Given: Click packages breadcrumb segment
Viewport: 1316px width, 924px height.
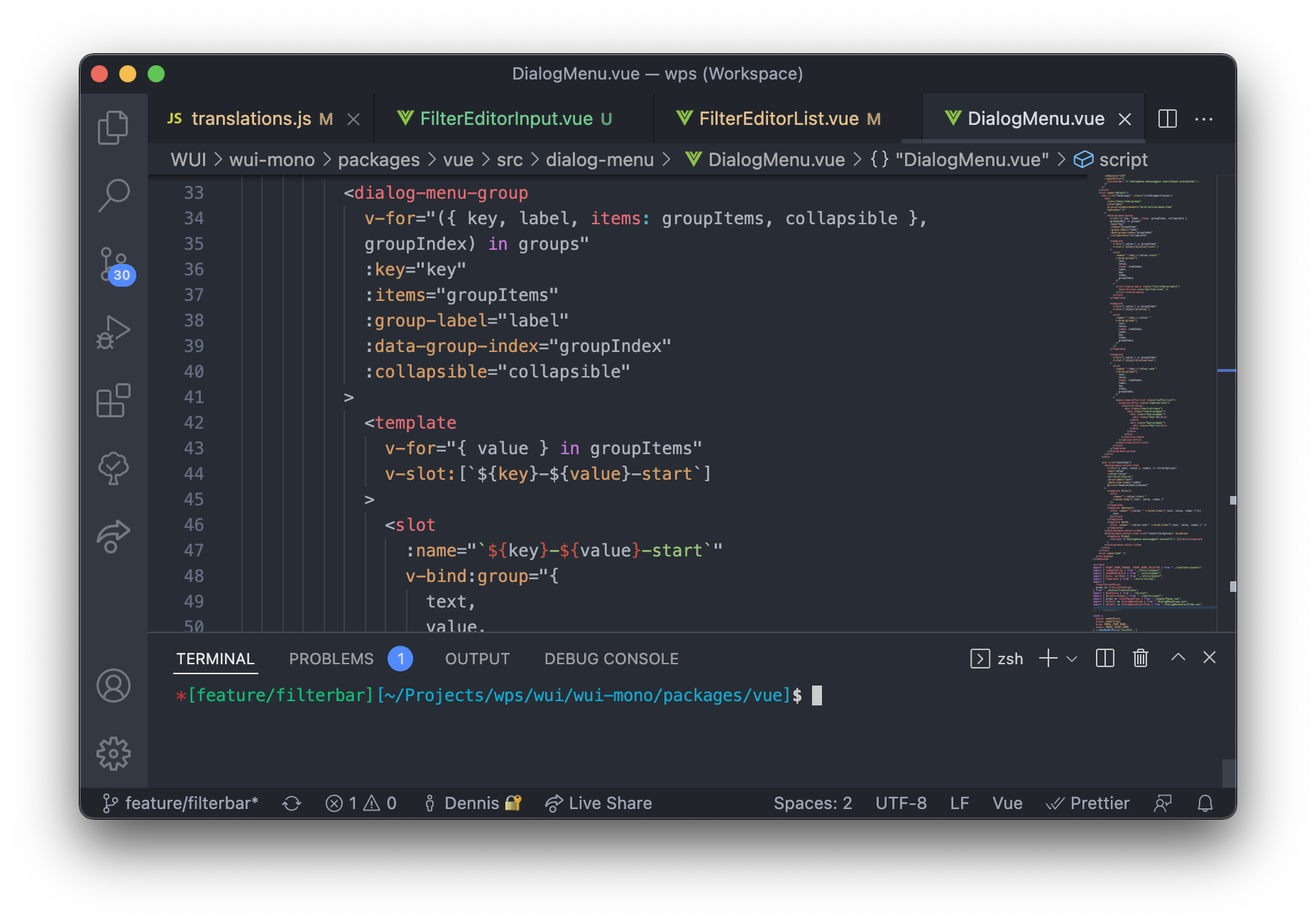Looking at the screenshot, I should tap(378, 160).
